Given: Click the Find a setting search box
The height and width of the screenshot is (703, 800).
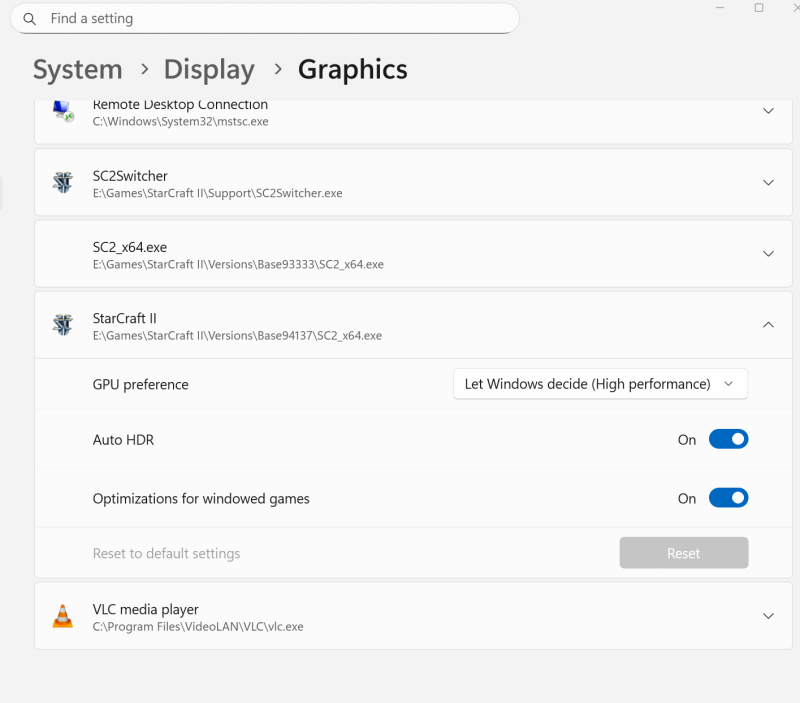Looking at the screenshot, I should click(x=265, y=19).
